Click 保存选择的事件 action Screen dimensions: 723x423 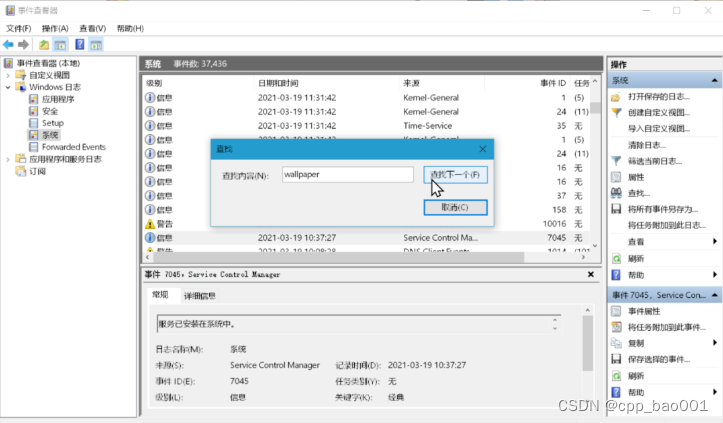pos(658,359)
